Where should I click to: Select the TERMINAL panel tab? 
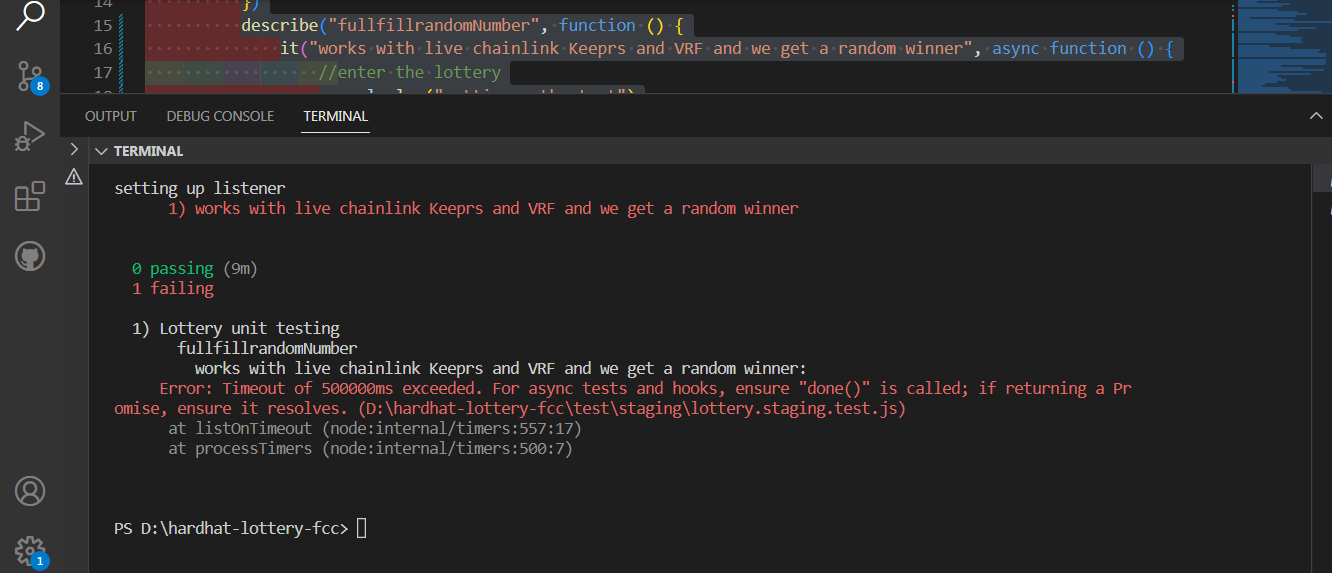[x=336, y=116]
